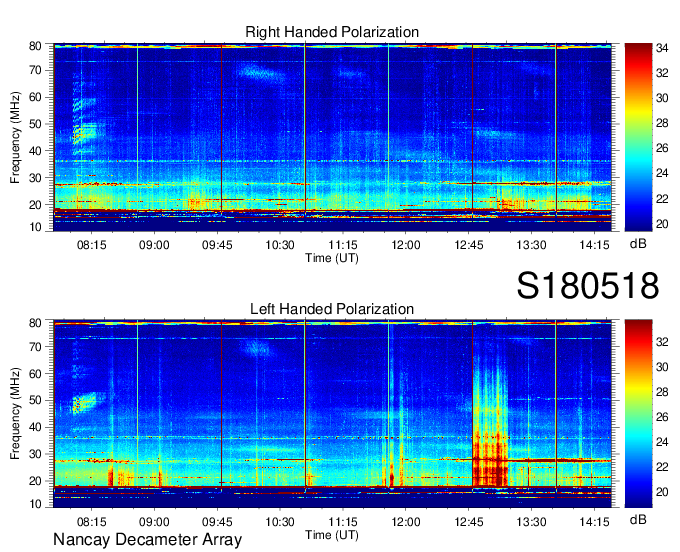Click the 09:00 tick under Right Handed plot
Image resolution: width=680 pixels, height=552 pixels.
tap(154, 245)
